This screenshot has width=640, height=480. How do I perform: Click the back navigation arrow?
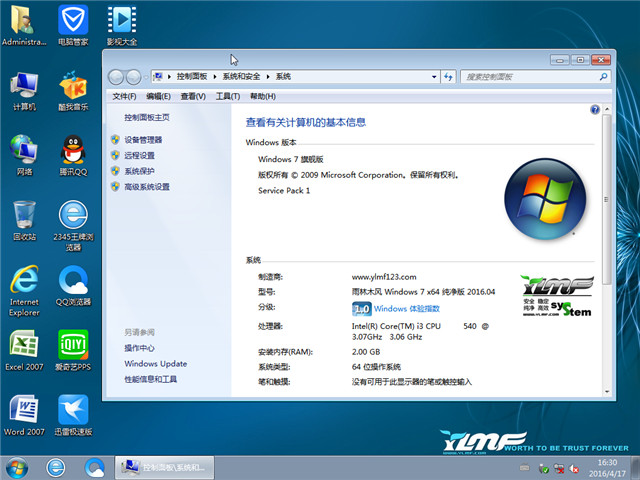click(116, 77)
